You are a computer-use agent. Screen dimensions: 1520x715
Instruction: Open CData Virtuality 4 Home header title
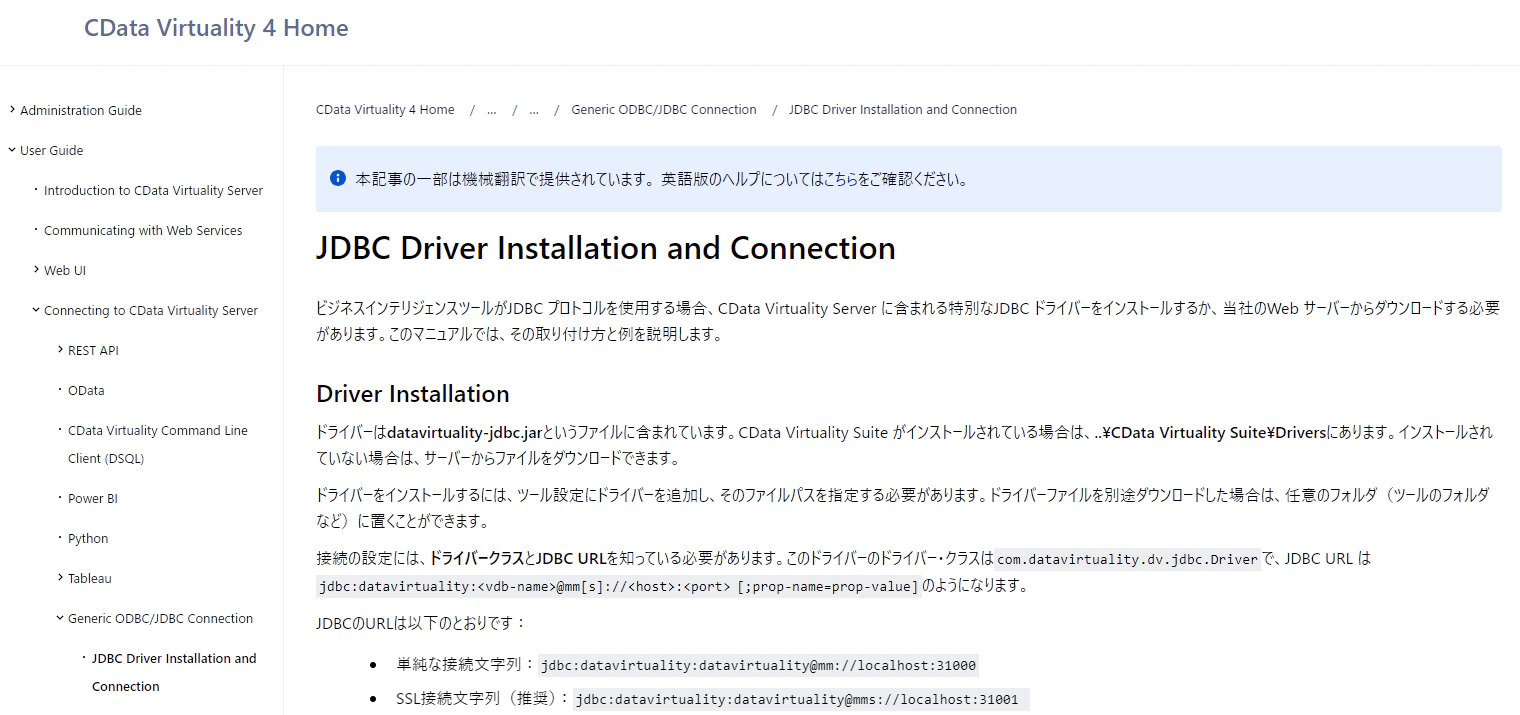216,28
